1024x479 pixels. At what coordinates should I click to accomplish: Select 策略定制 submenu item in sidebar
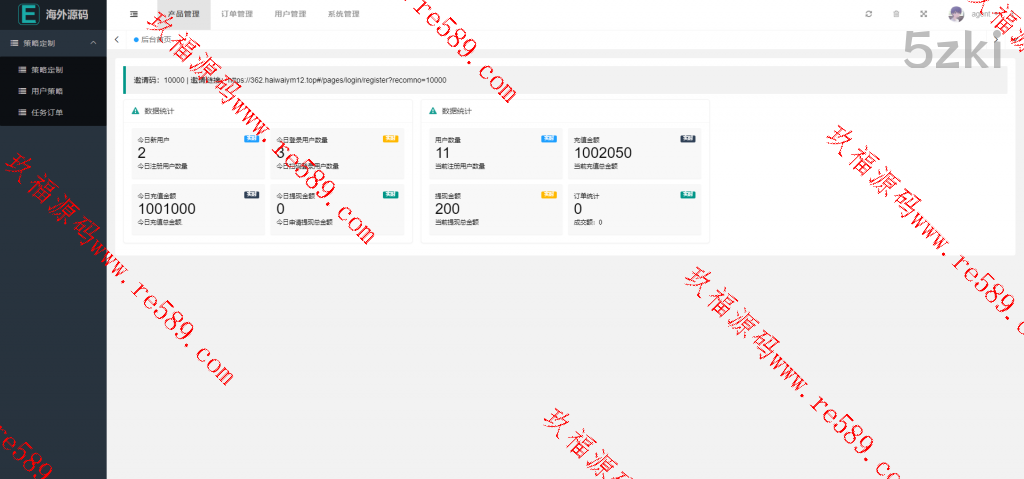(46, 70)
